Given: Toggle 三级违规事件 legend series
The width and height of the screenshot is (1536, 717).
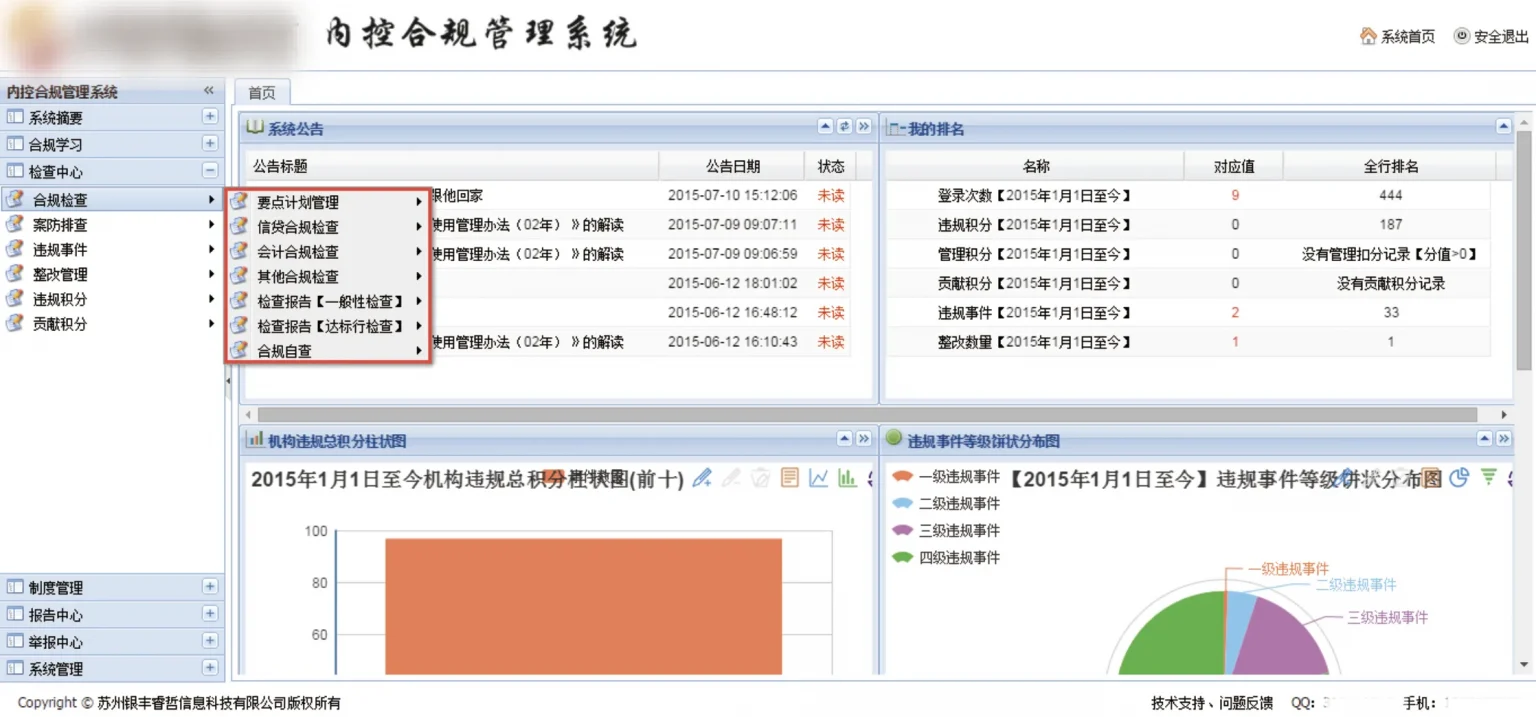Looking at the screenshot, I should (x=945, y=531).
